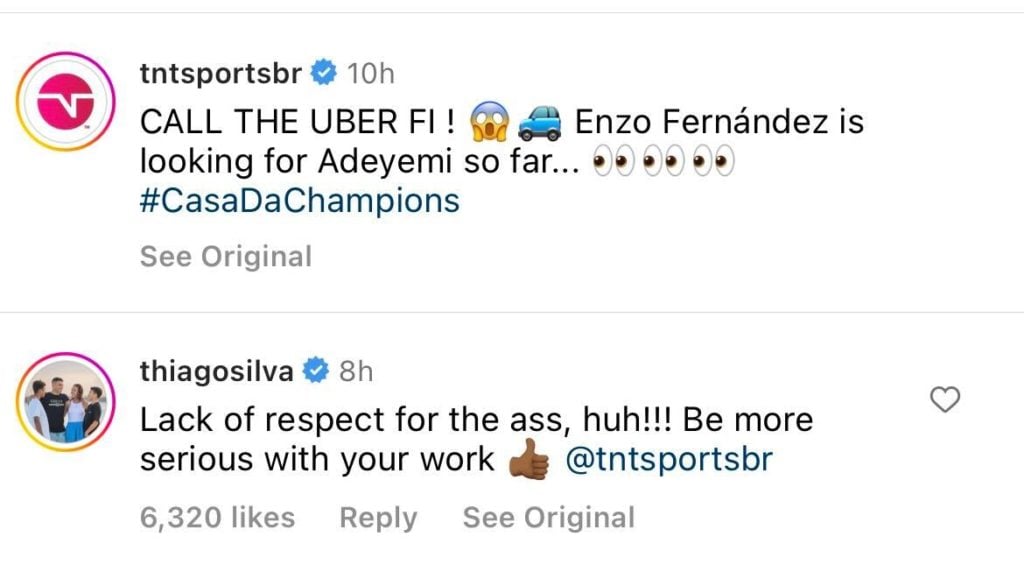Image resolution: width=1024 pixels, height=565 pixels.
Task: Click the blue car emoji
Action: click(539, 123)
